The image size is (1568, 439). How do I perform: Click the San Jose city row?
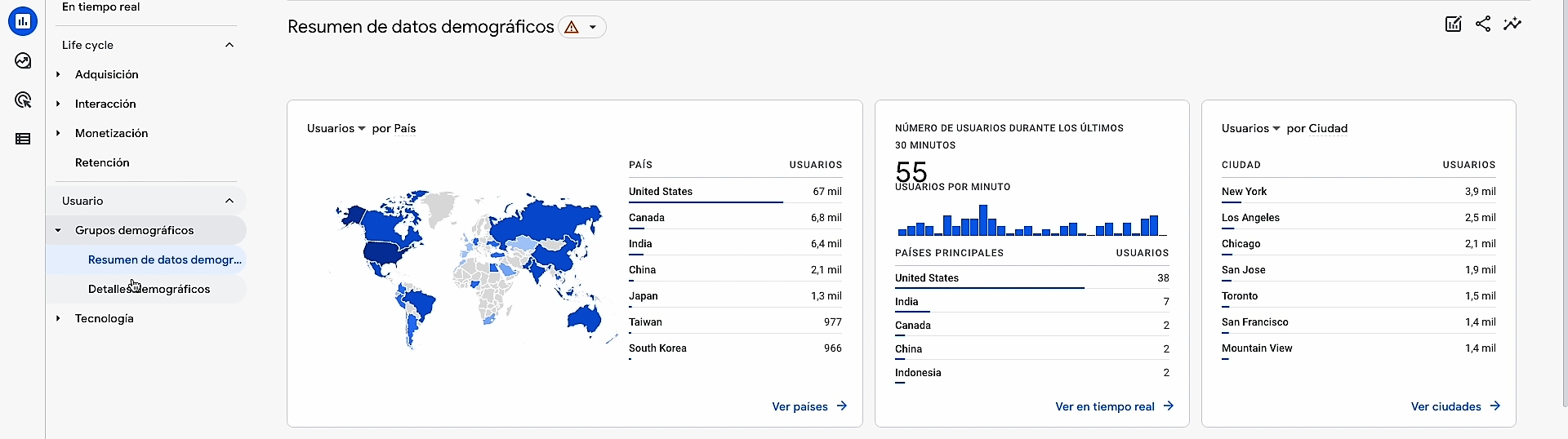coord(1358,270)
